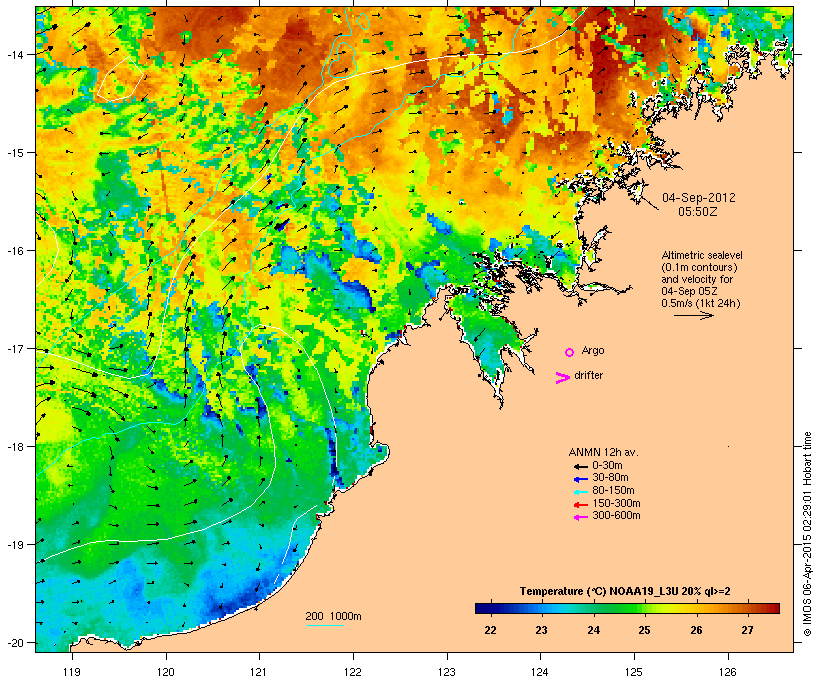Image resolution: width=820 pixels, height=680 pixels.
Task: Click the cyan 80-150m legend arrow
Action: point(581,492)
